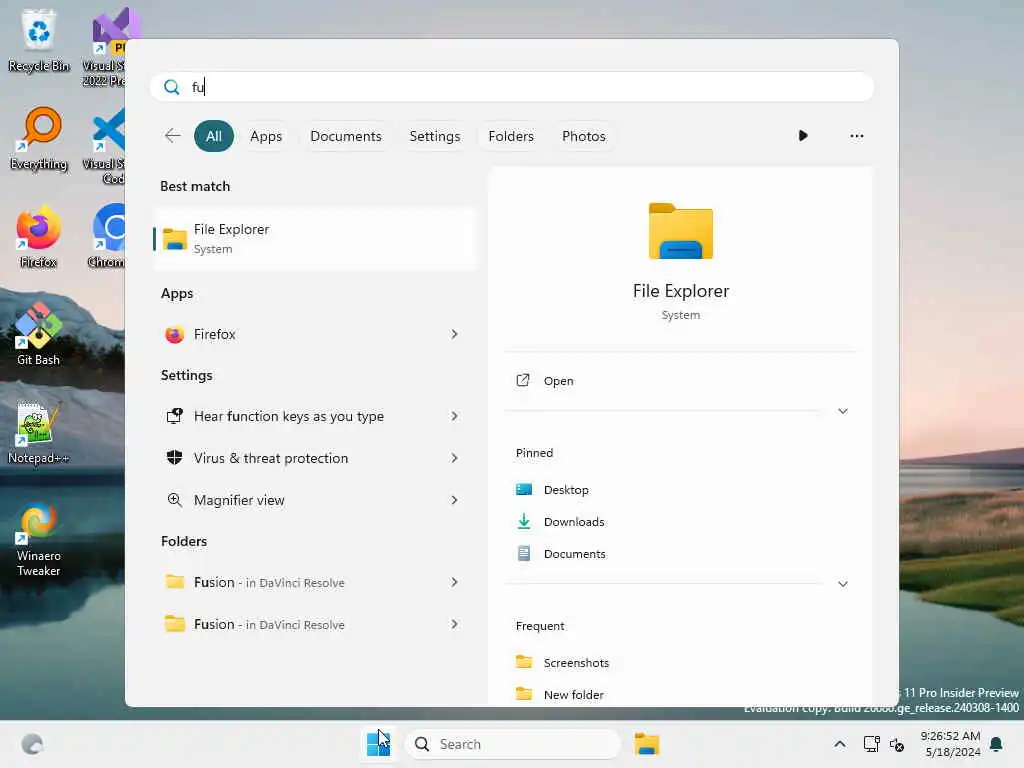This screenshot has width=1024, height=768.
Task: Open the three-dot more options menu
Action: (x=856, y=136)
